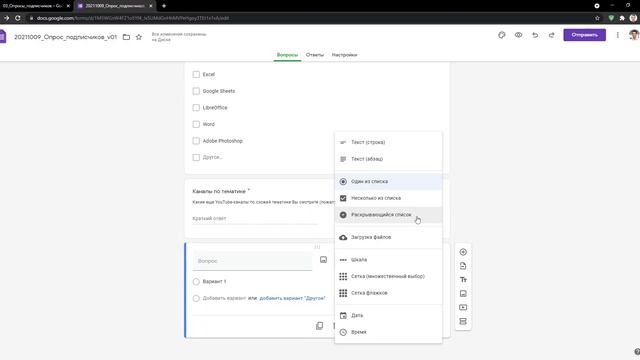Import questions icon in side toolbar
The width and height of the screenshot is (640, 360).
coord(463,266)
